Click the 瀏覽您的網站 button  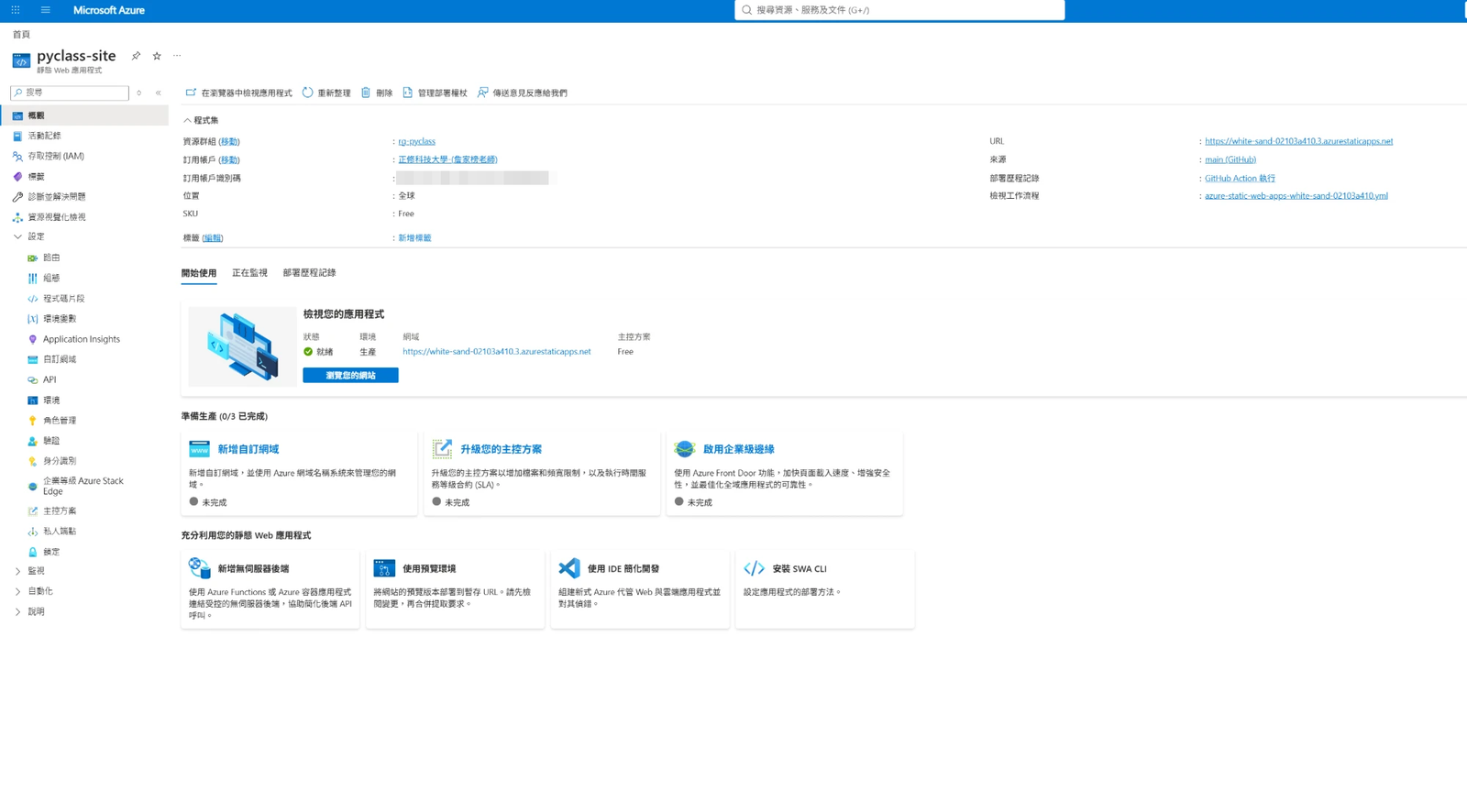[350, 375]
